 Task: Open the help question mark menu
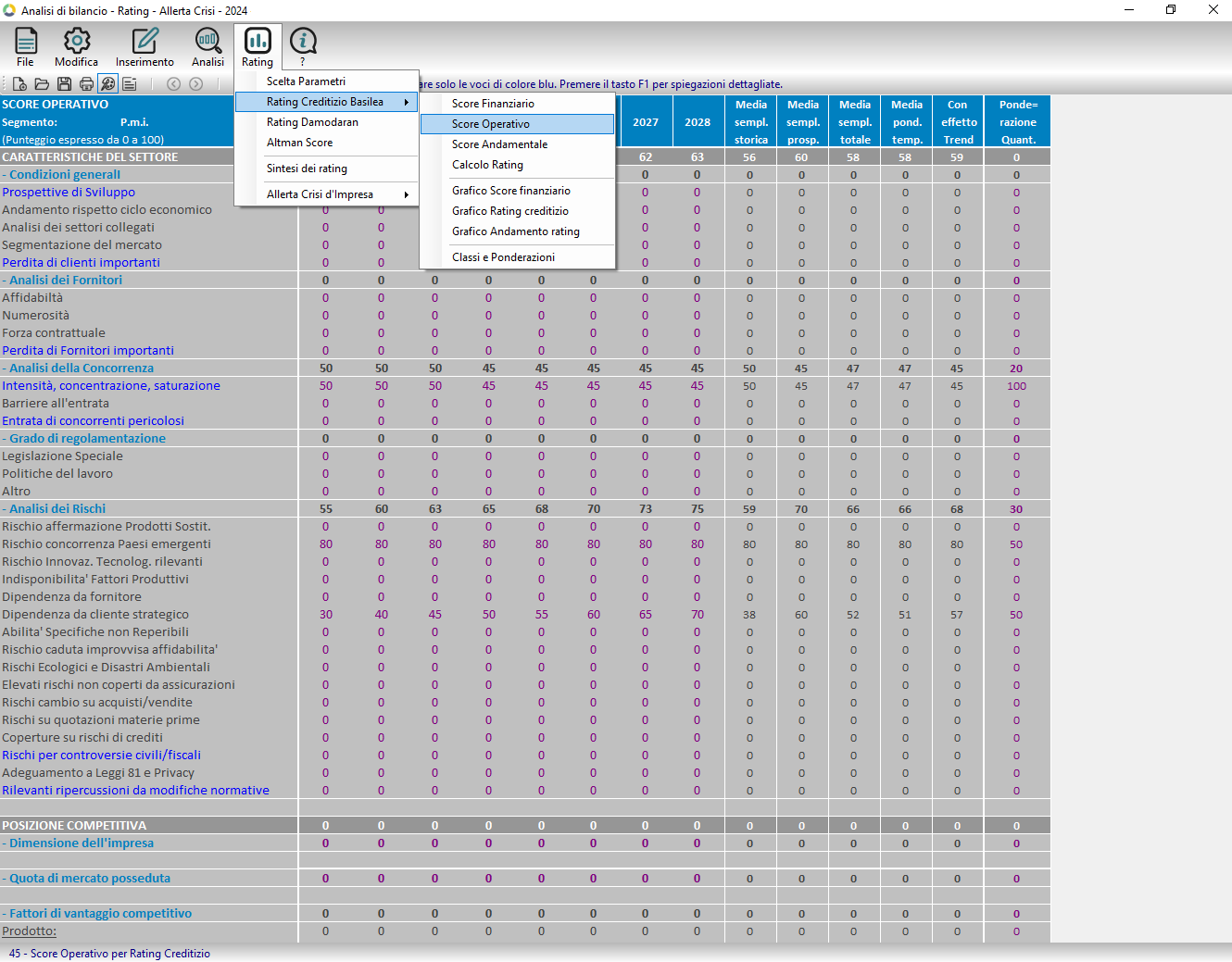303,47
